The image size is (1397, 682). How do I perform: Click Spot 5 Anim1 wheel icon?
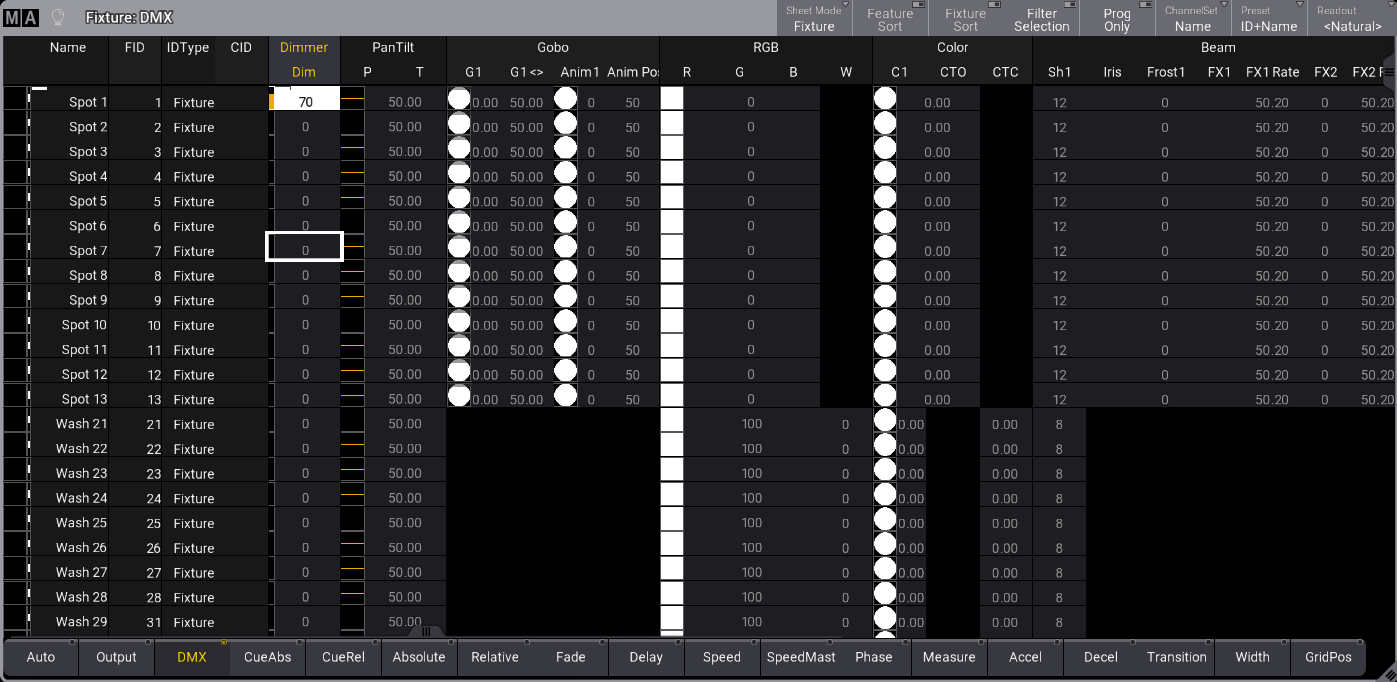tap(565, 200)
